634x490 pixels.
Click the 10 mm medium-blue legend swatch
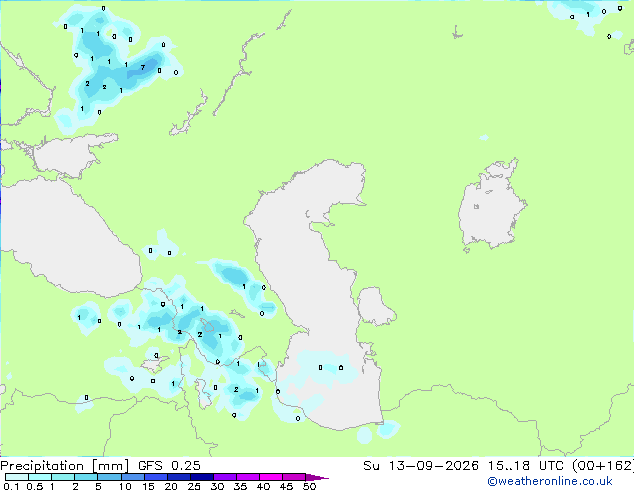[x=133, y=477]
